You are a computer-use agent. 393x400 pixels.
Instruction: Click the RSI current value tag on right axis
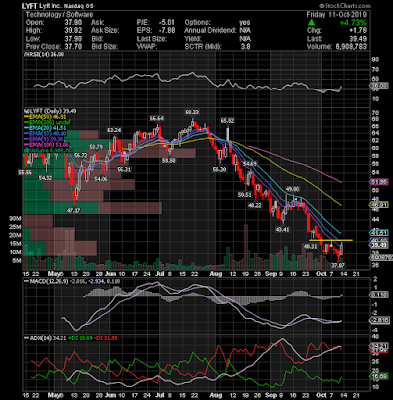pyautogui.click(x=380, y=86)
